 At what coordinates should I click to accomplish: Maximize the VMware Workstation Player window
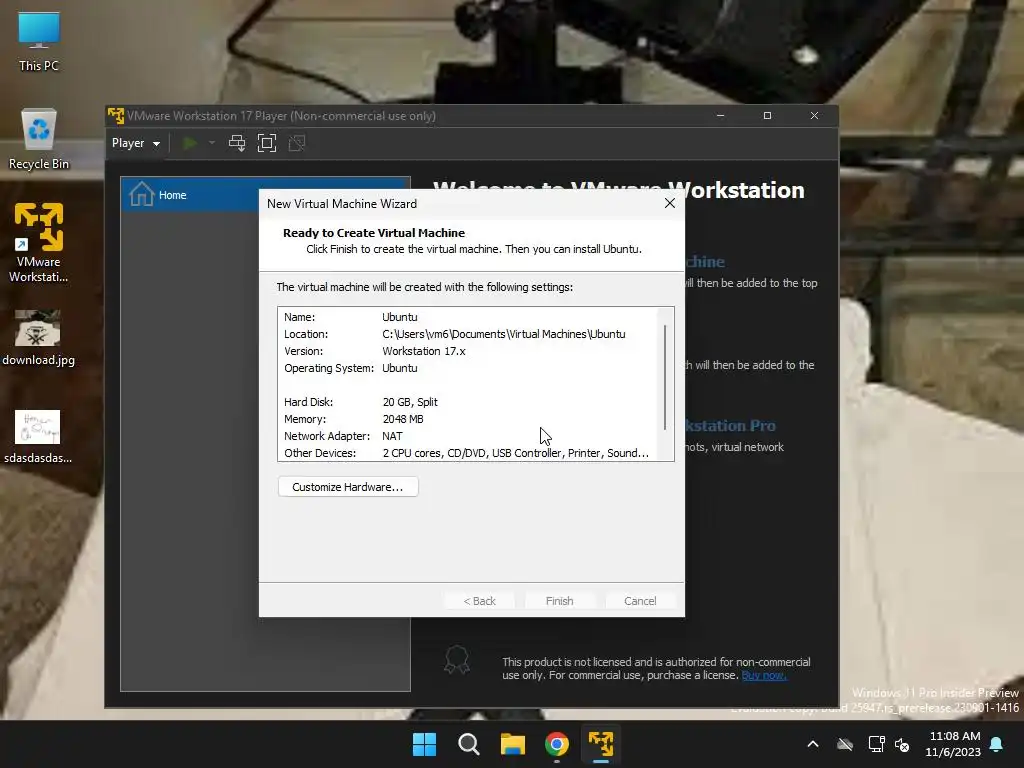(x=767, y=116)
